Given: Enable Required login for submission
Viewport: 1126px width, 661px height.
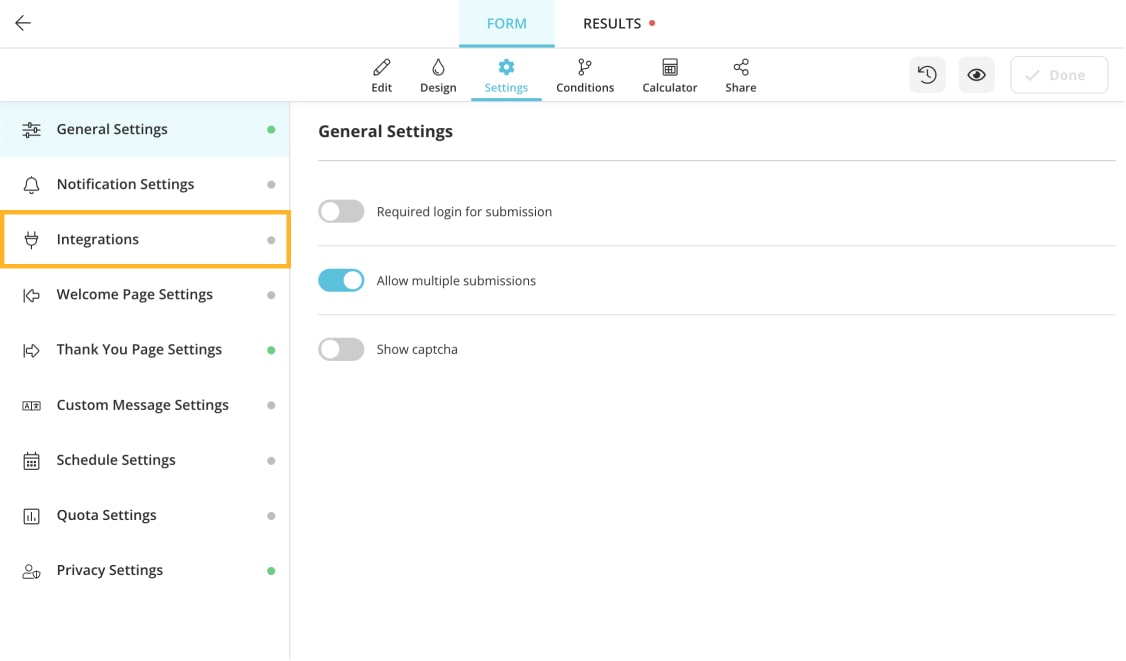Looking at the screenshot, I should [x=341, y=211].
